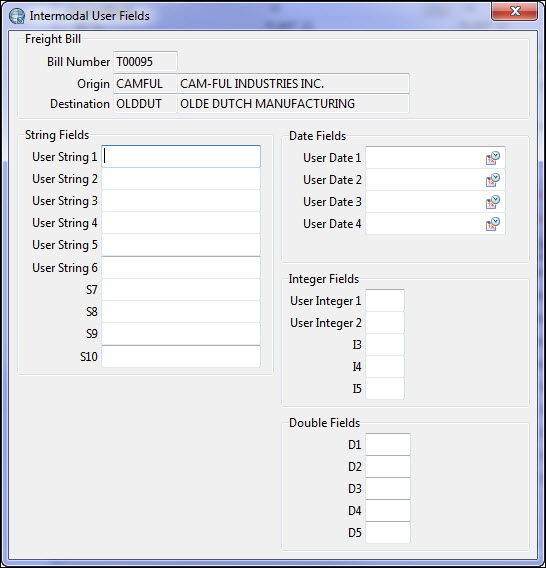Image resolution: width=546 pixels, height=568 pixels.
Task: Click into the S7 string field
Action: coord(181,290)
